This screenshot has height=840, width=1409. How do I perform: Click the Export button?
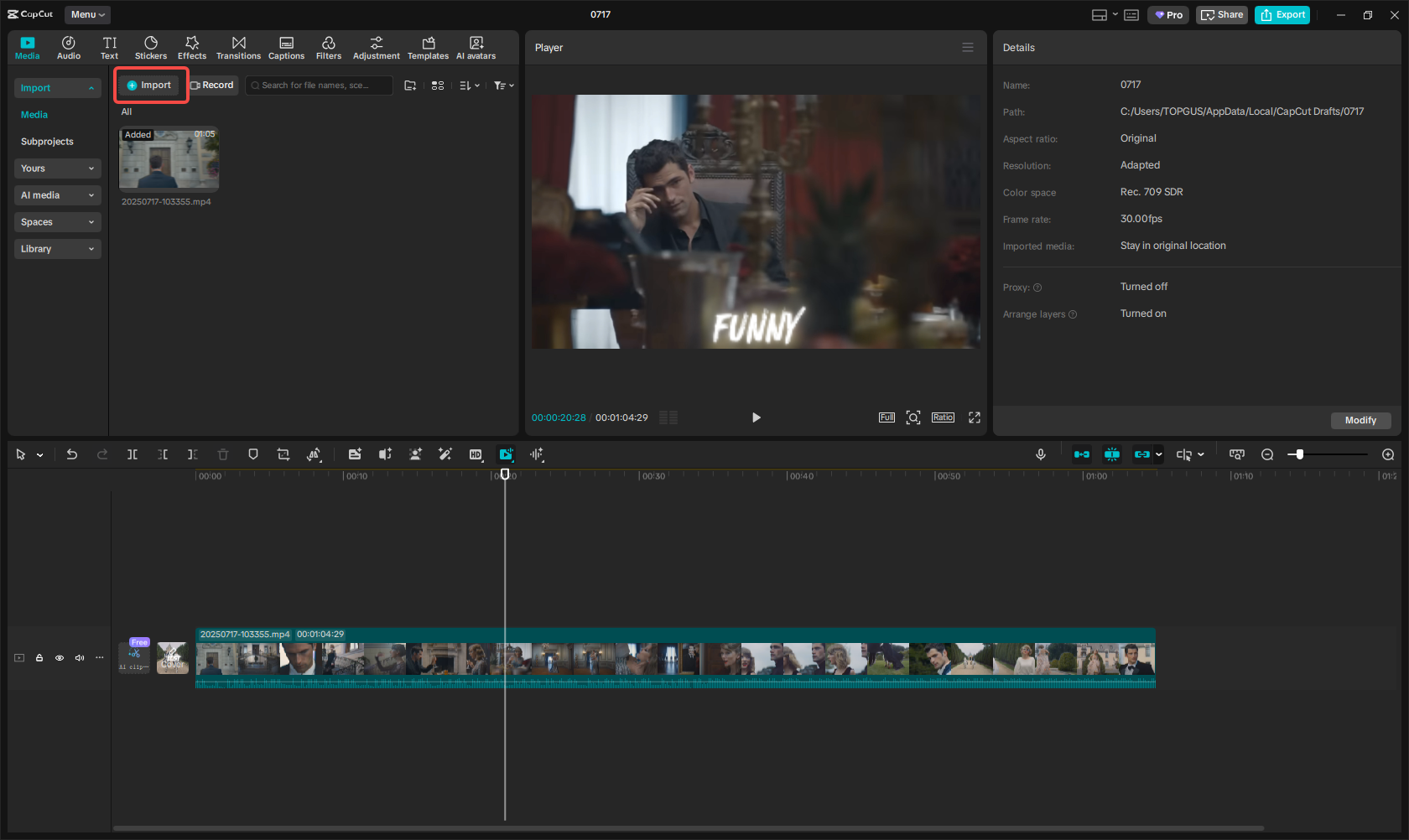[1282, 15]
